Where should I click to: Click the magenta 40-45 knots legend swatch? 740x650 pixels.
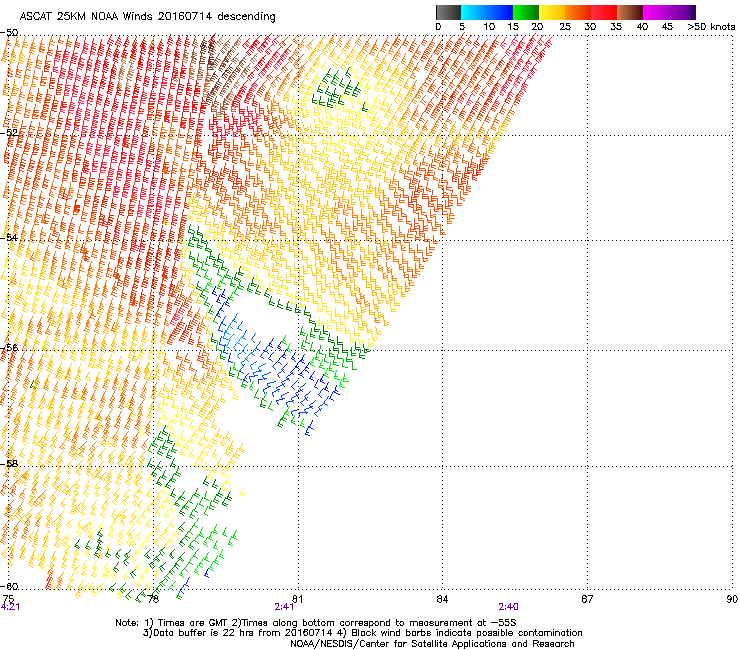tap(656, 12)
